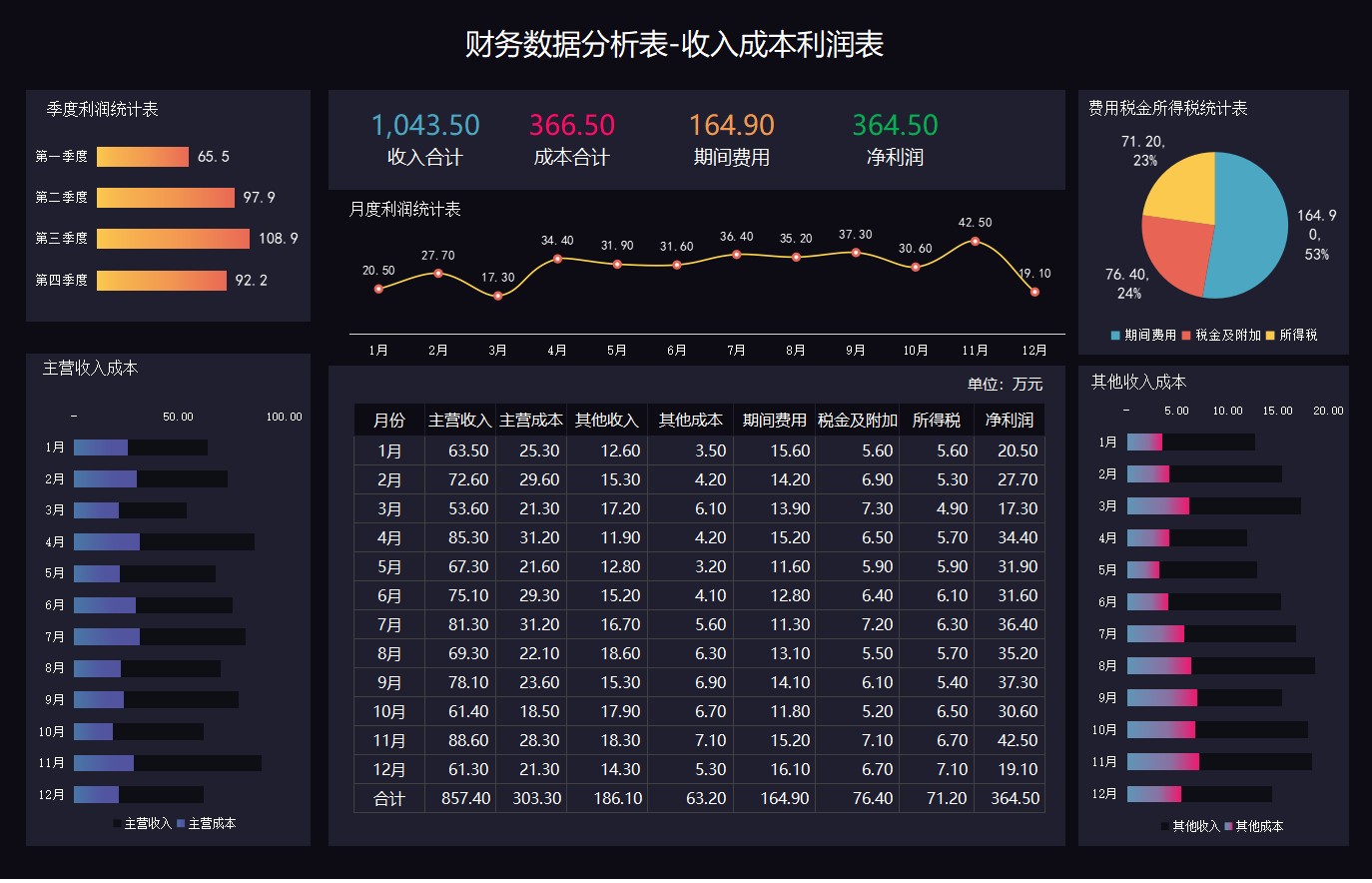Image resolution: width=1372 pixels, height=883 pixels.
Task: Click the 月份 column header
Action: tap(388, 420)
